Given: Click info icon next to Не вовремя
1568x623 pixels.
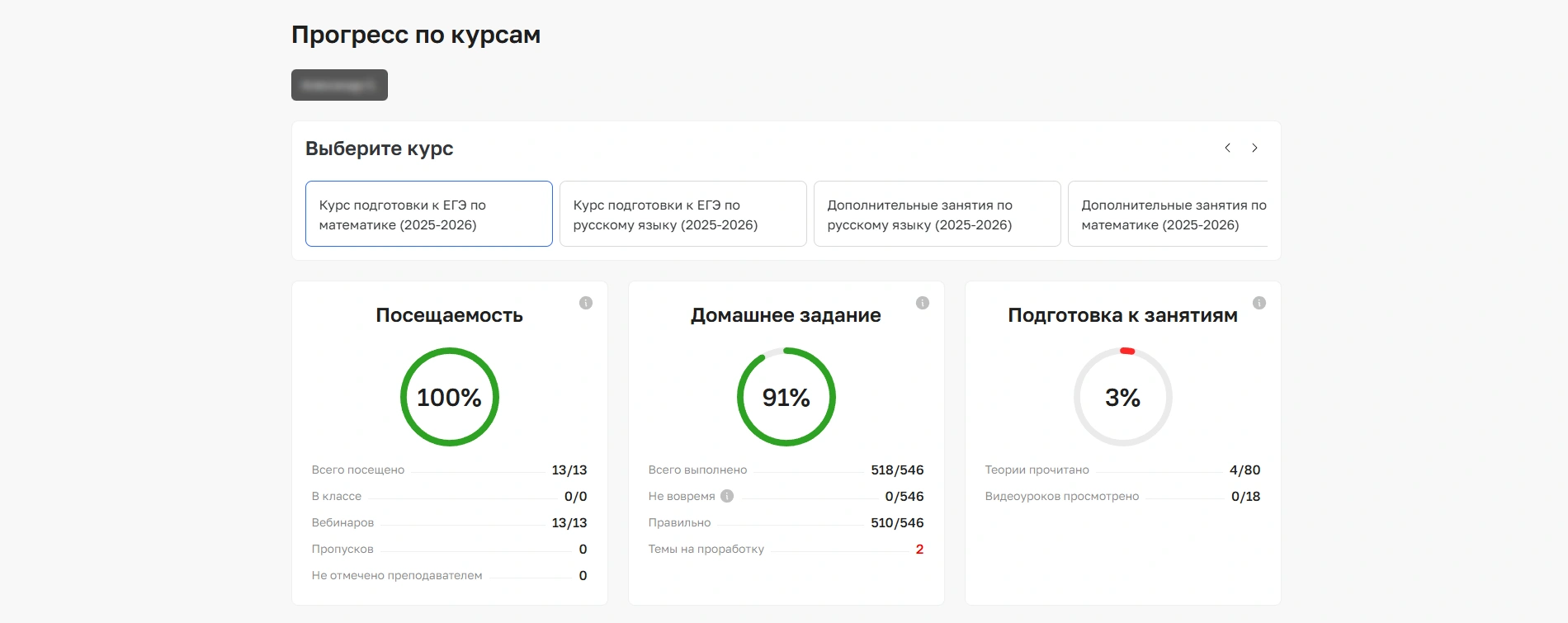Looking at the screenshot, I should 727,496.
